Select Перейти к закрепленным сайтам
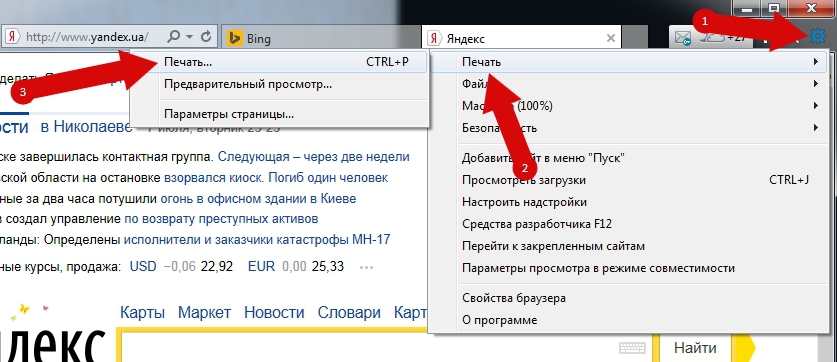The height and width of the screenshot is (362, 837). click(628, 246)
